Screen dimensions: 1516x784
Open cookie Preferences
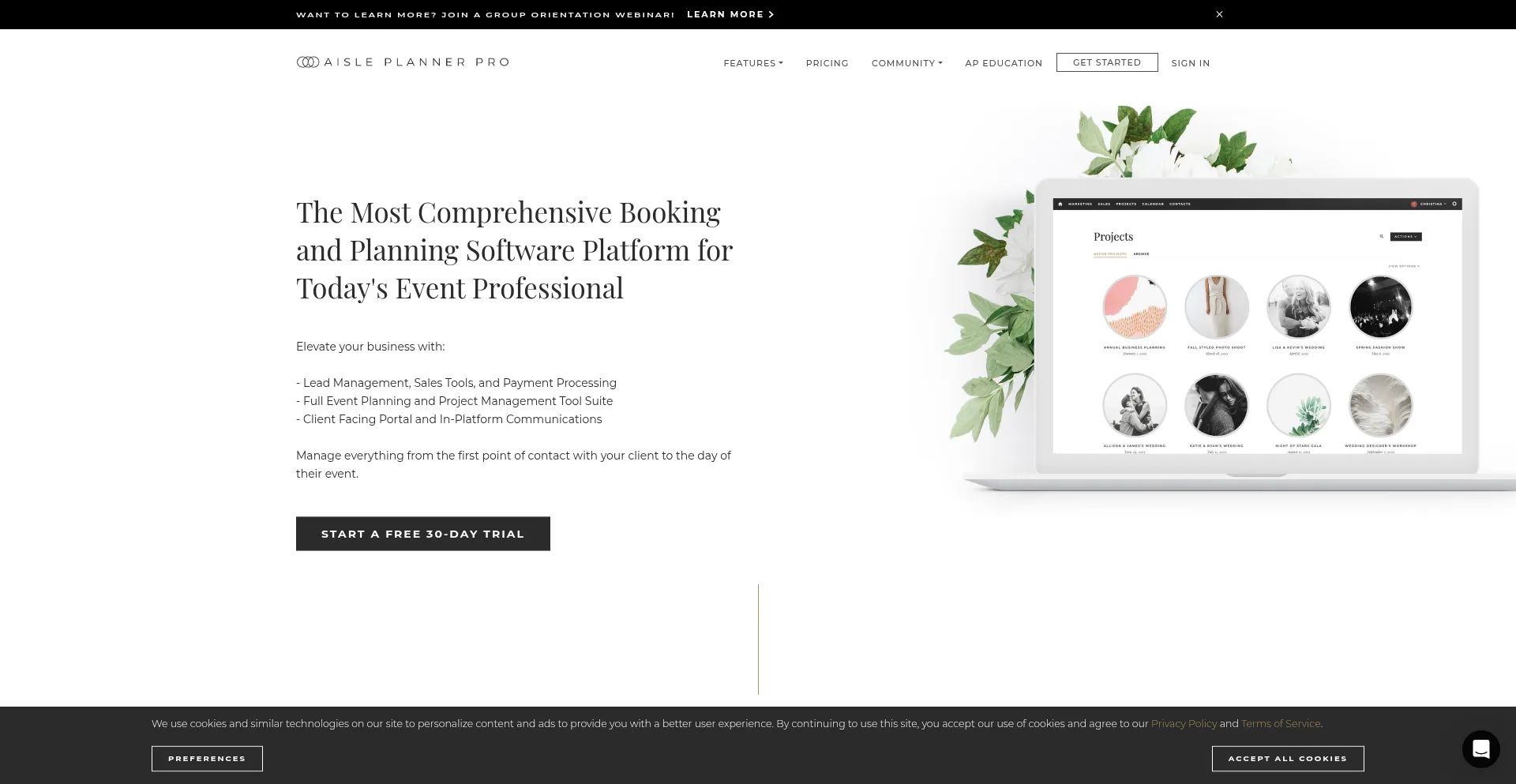pos(207,759)
